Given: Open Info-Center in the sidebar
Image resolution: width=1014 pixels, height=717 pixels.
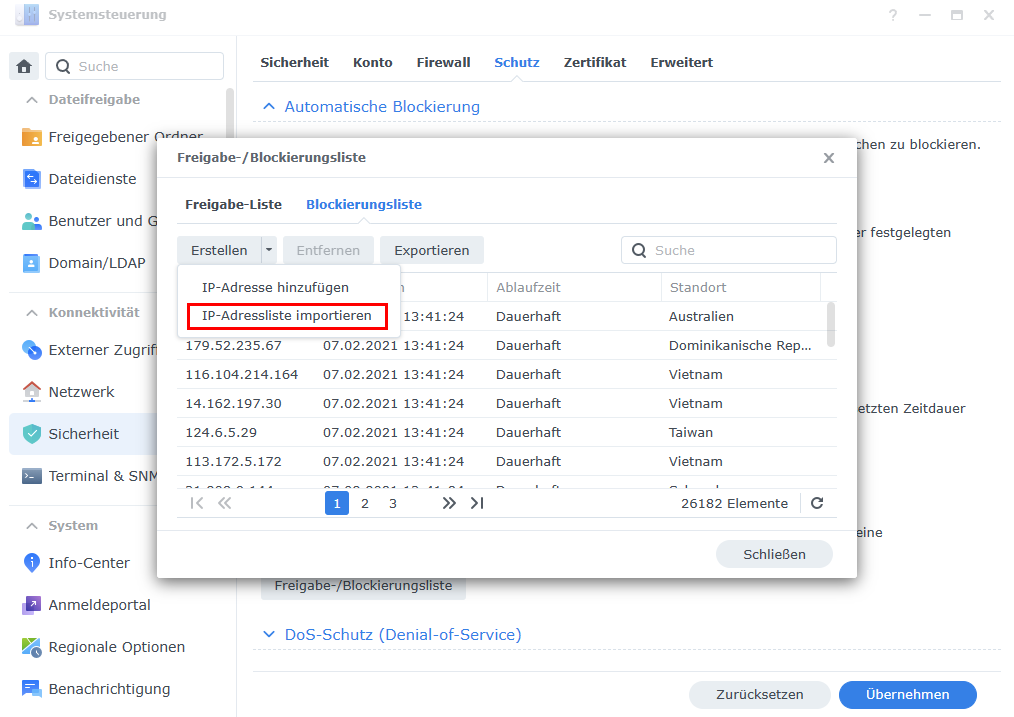Looking at the screenshot, I should click(89, 563).
